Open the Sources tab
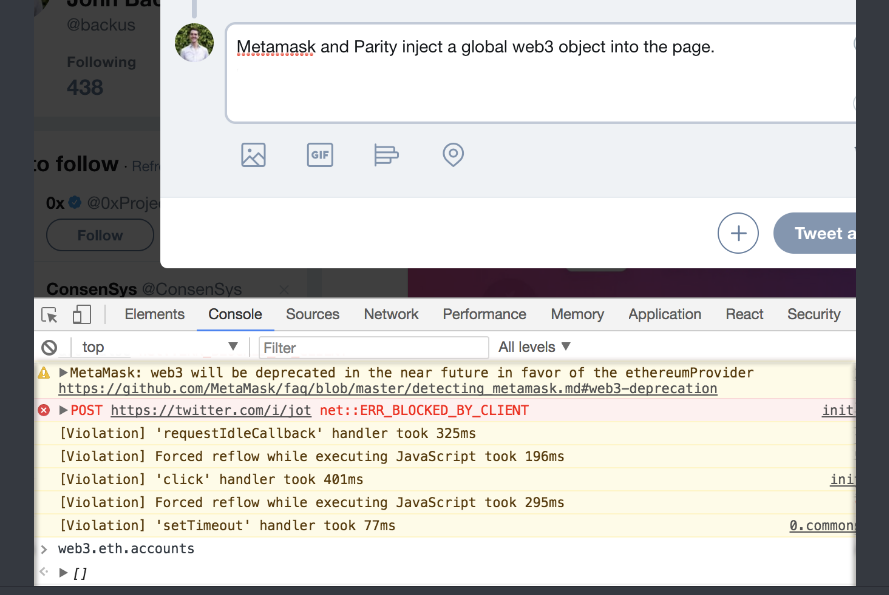Viewport: 889px width, 595px height. (x=312, y=314)
